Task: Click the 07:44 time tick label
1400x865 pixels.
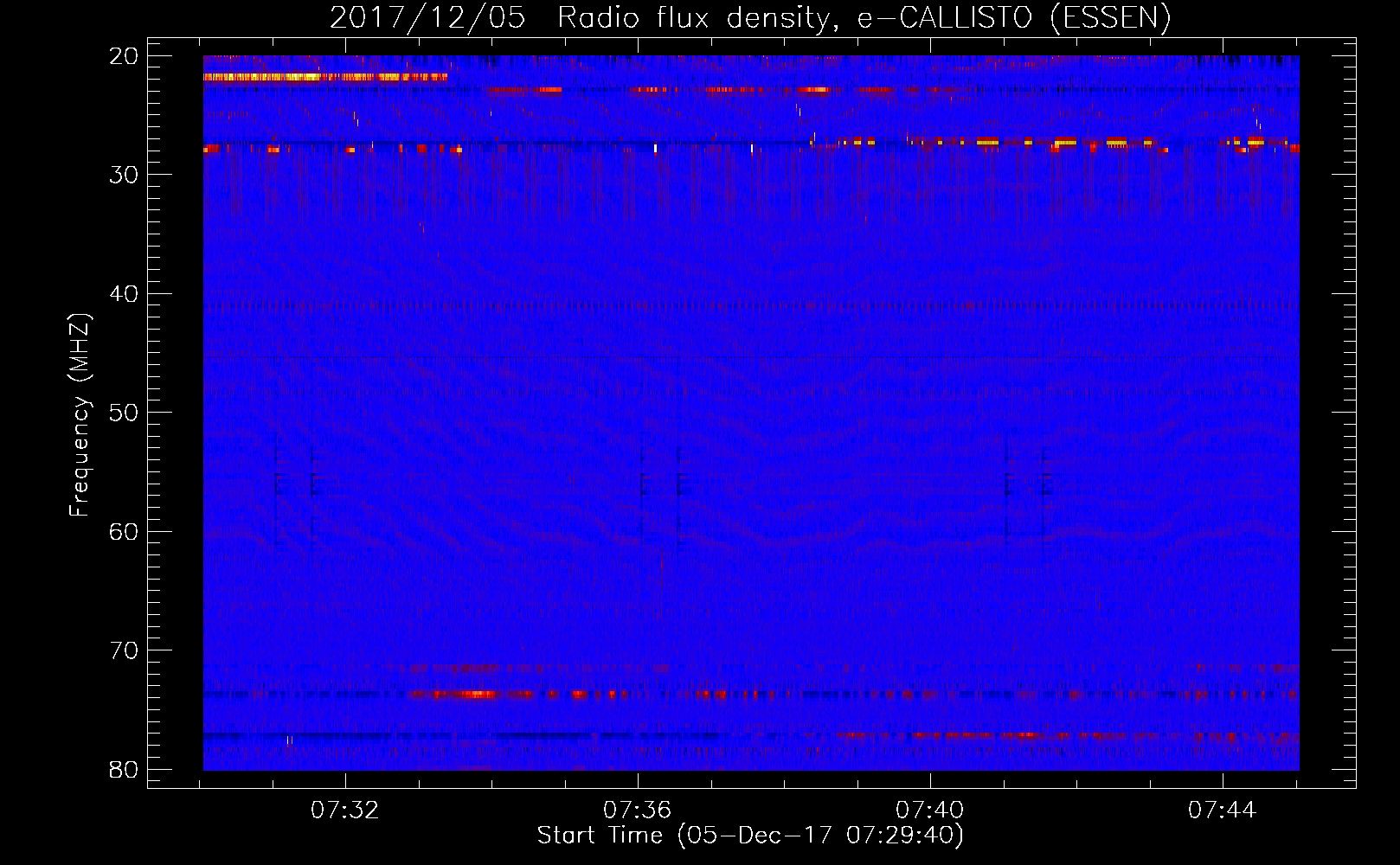Action: coord(1222,811)
